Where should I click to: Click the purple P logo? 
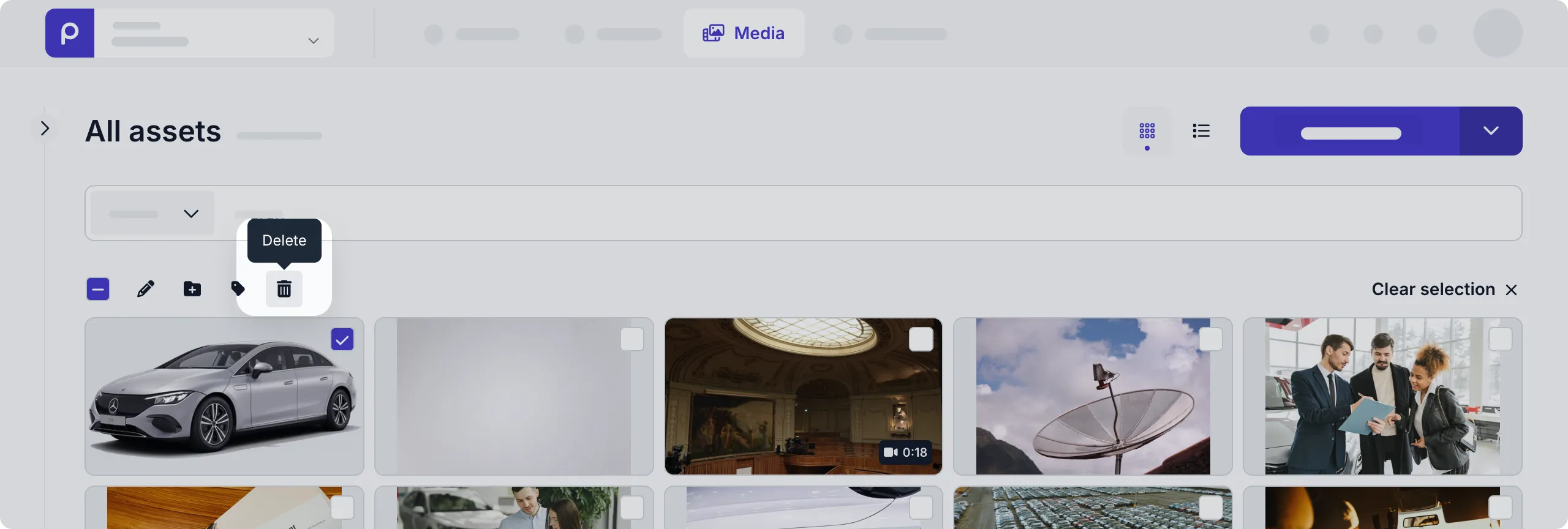click(70, 33)
